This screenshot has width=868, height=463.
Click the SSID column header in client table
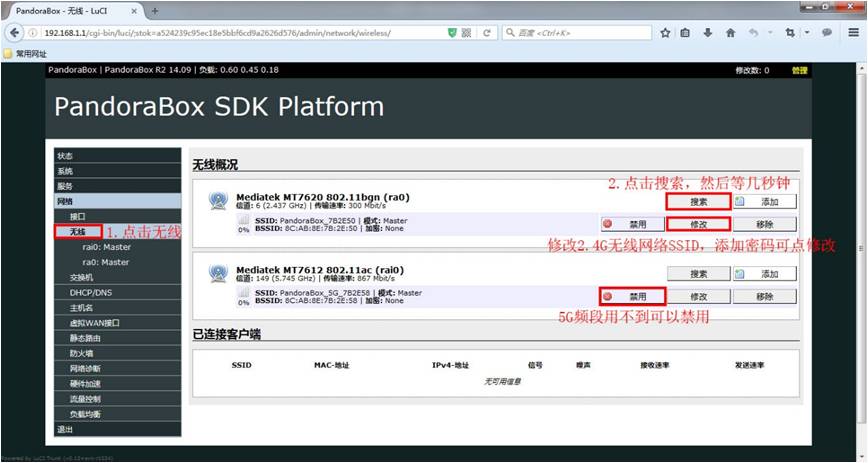(241, 365)
